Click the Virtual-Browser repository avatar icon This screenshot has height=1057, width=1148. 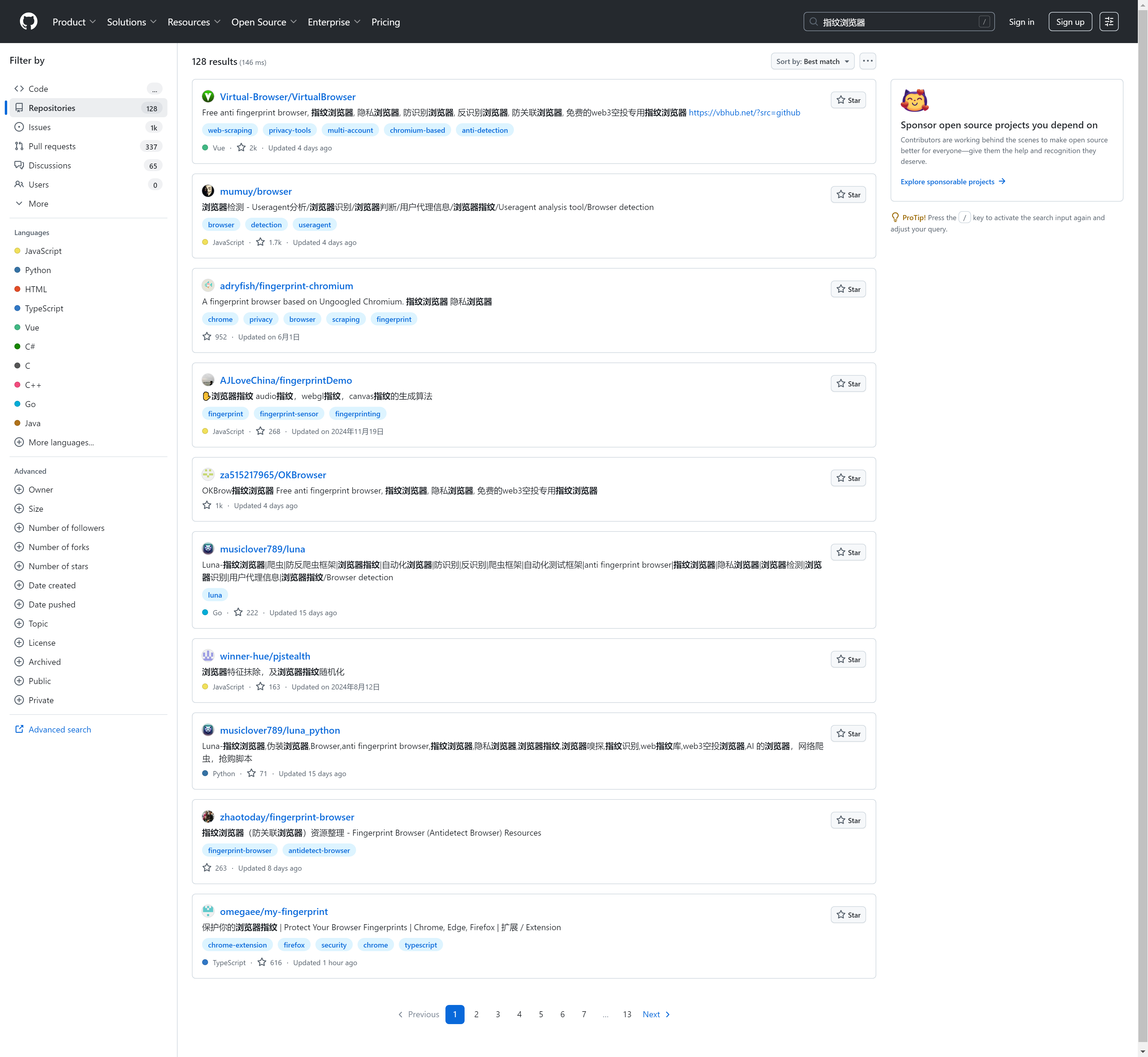208,97
